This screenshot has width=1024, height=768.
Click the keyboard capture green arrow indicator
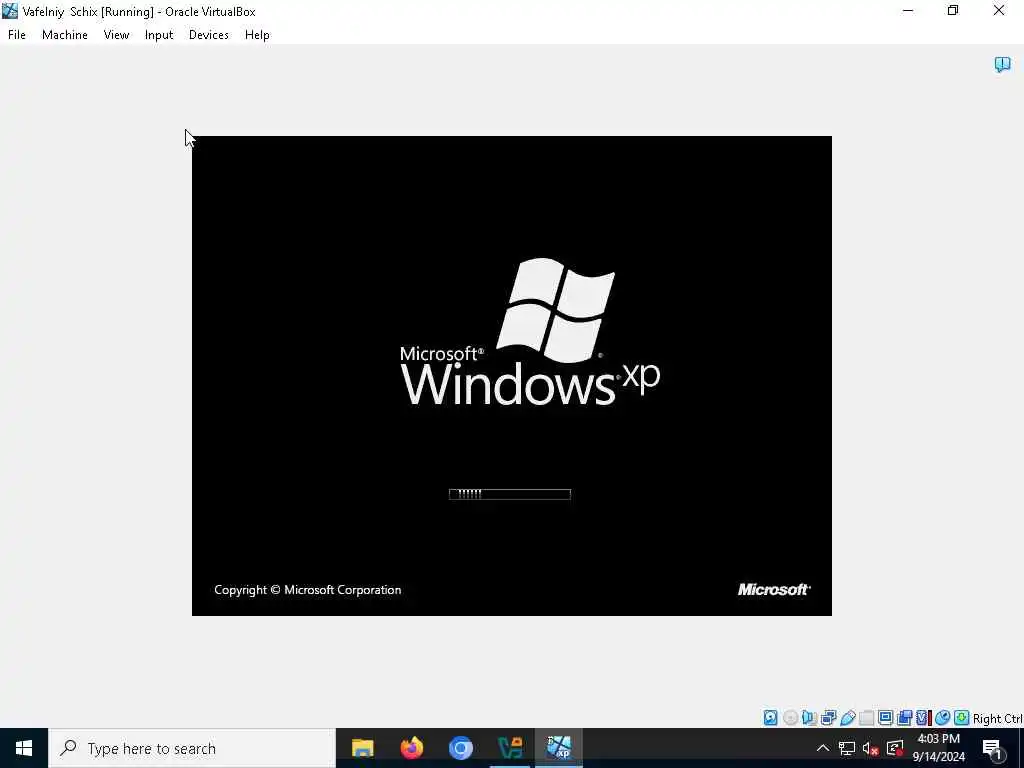click(x=961, y=718)
